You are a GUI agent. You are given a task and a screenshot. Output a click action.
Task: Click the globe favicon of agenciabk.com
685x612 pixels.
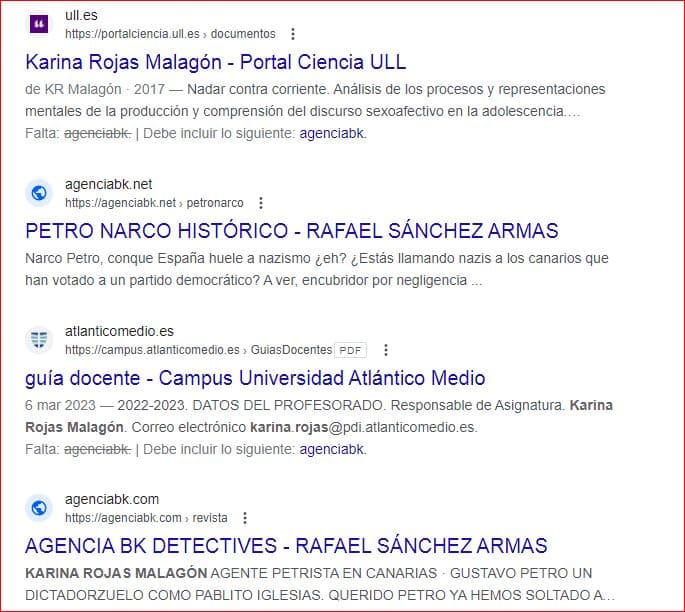[x=39, y=508]
